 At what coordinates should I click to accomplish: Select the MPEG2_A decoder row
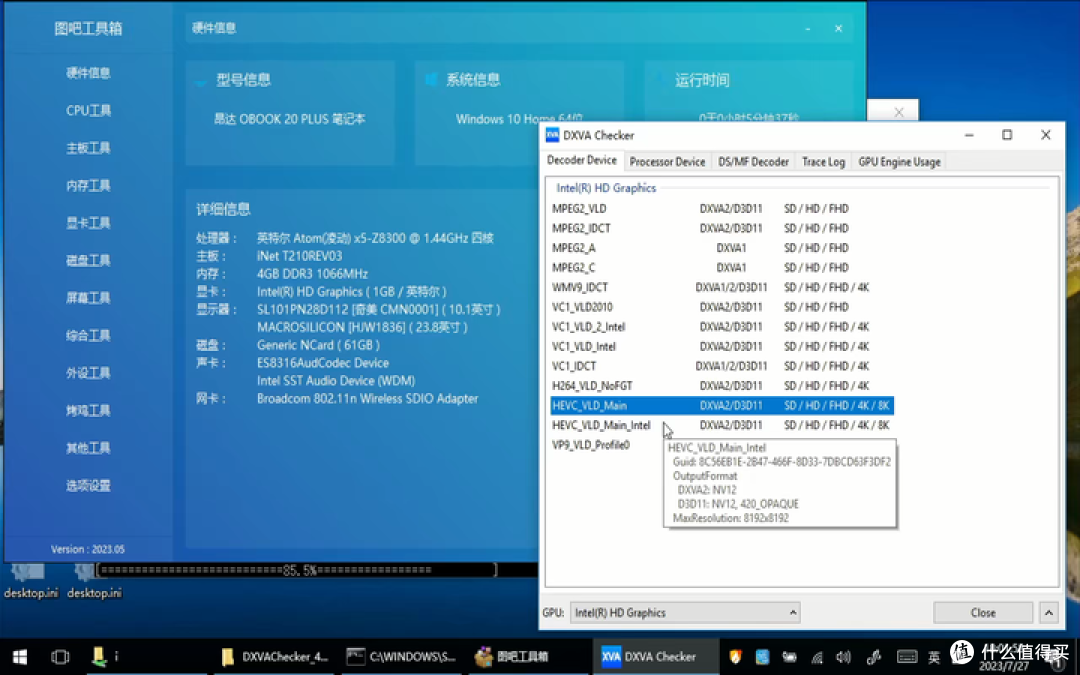click(722, 247)
